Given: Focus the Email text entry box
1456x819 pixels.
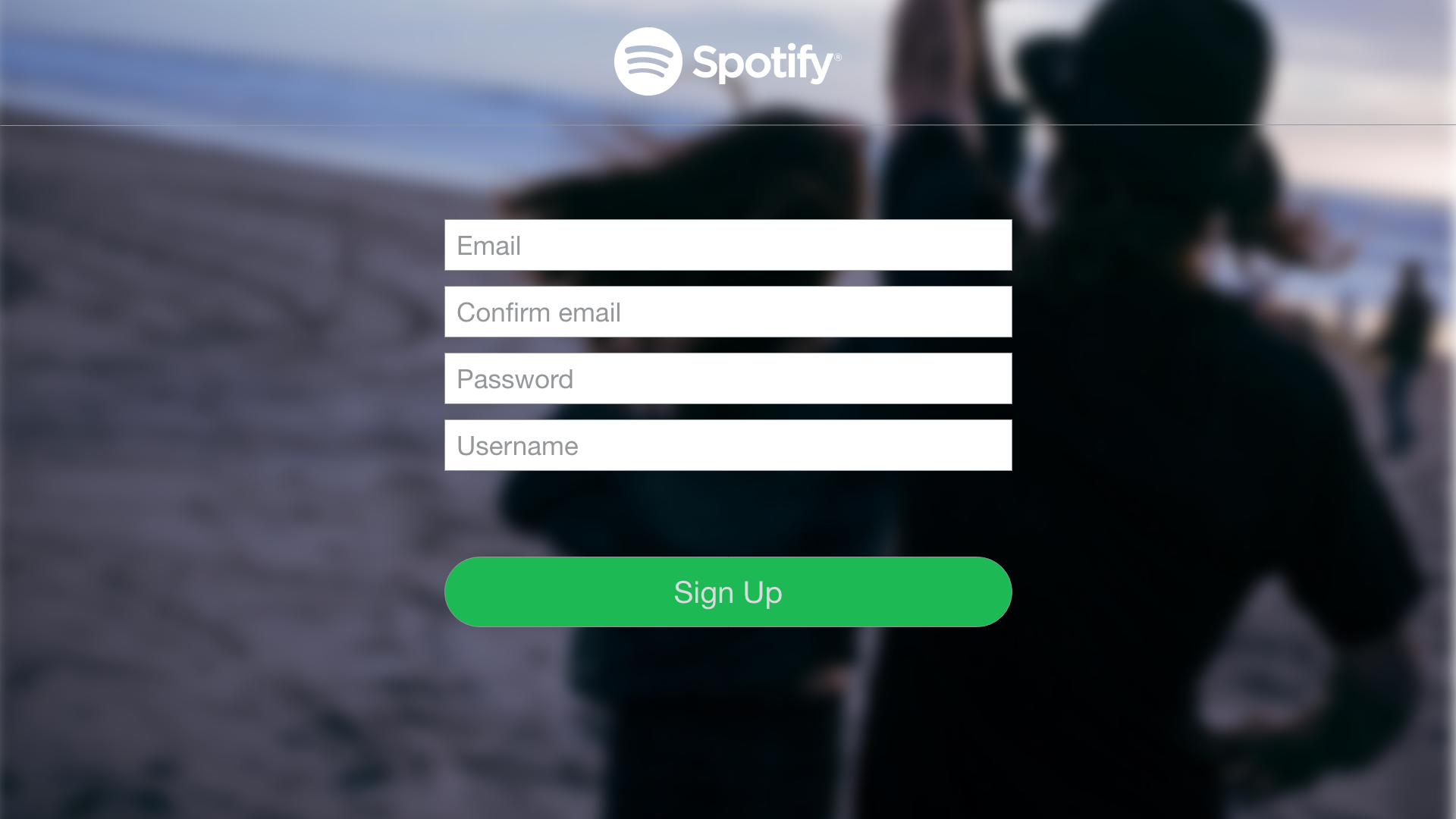Looking at the screenshot, I should point(728,244).
